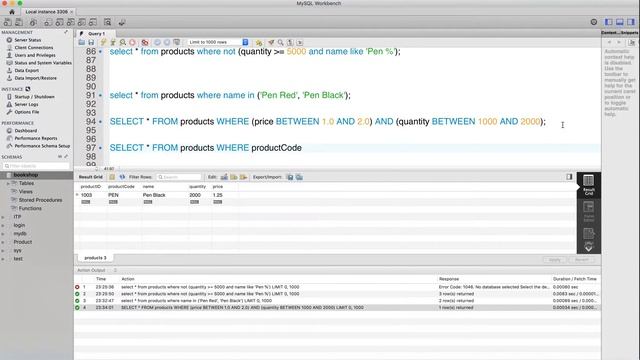
Task: Open Data Export
Action: coord(26,71)
